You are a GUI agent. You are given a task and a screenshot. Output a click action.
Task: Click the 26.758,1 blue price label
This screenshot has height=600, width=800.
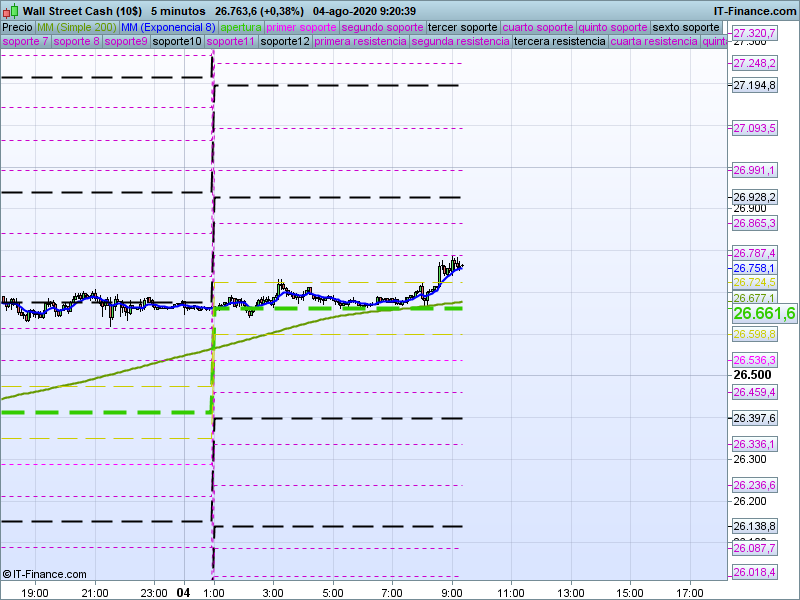pyautogui.click(x=754, y=268)
